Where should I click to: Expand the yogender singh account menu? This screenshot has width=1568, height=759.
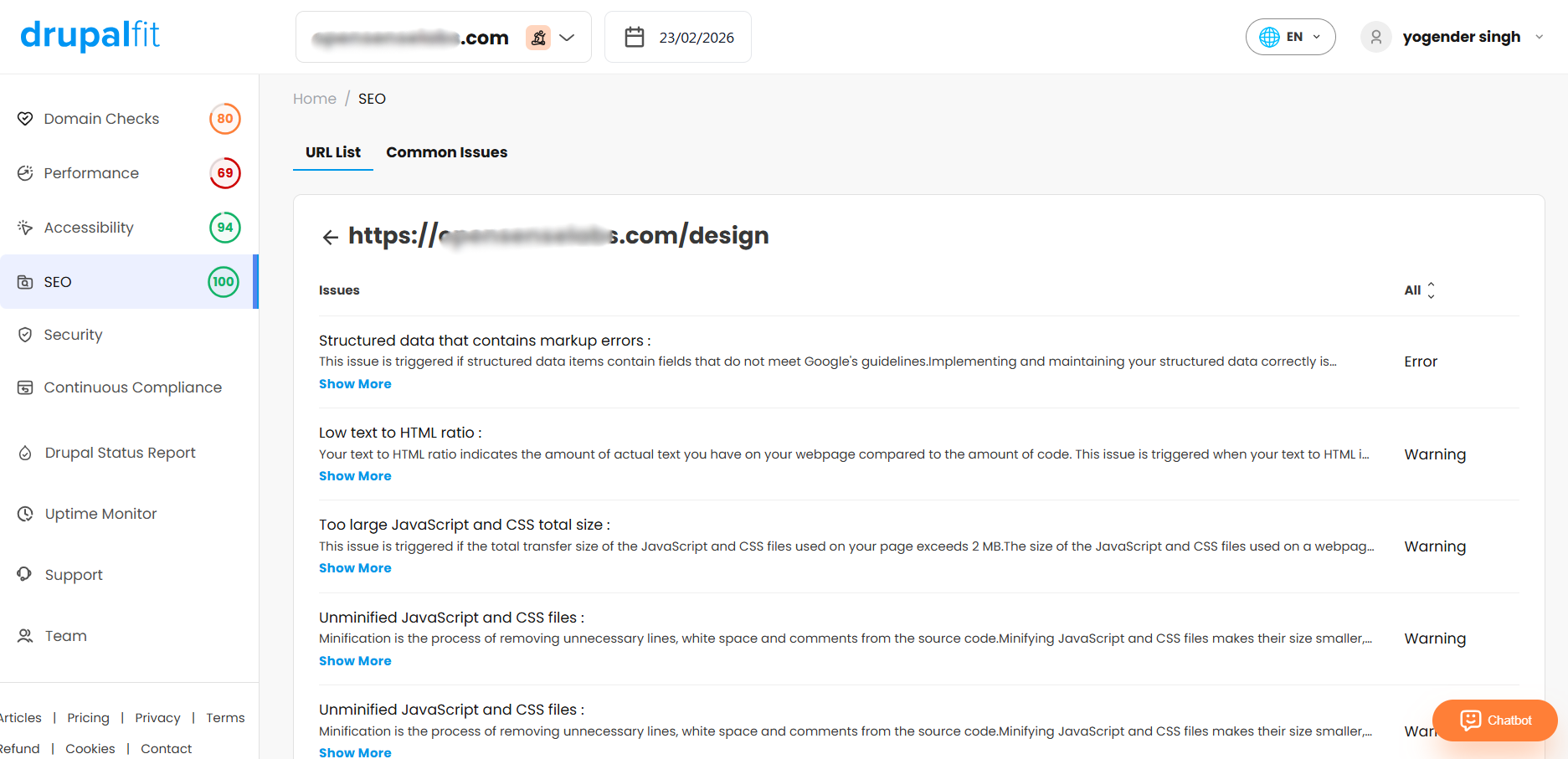(1539, 37)
